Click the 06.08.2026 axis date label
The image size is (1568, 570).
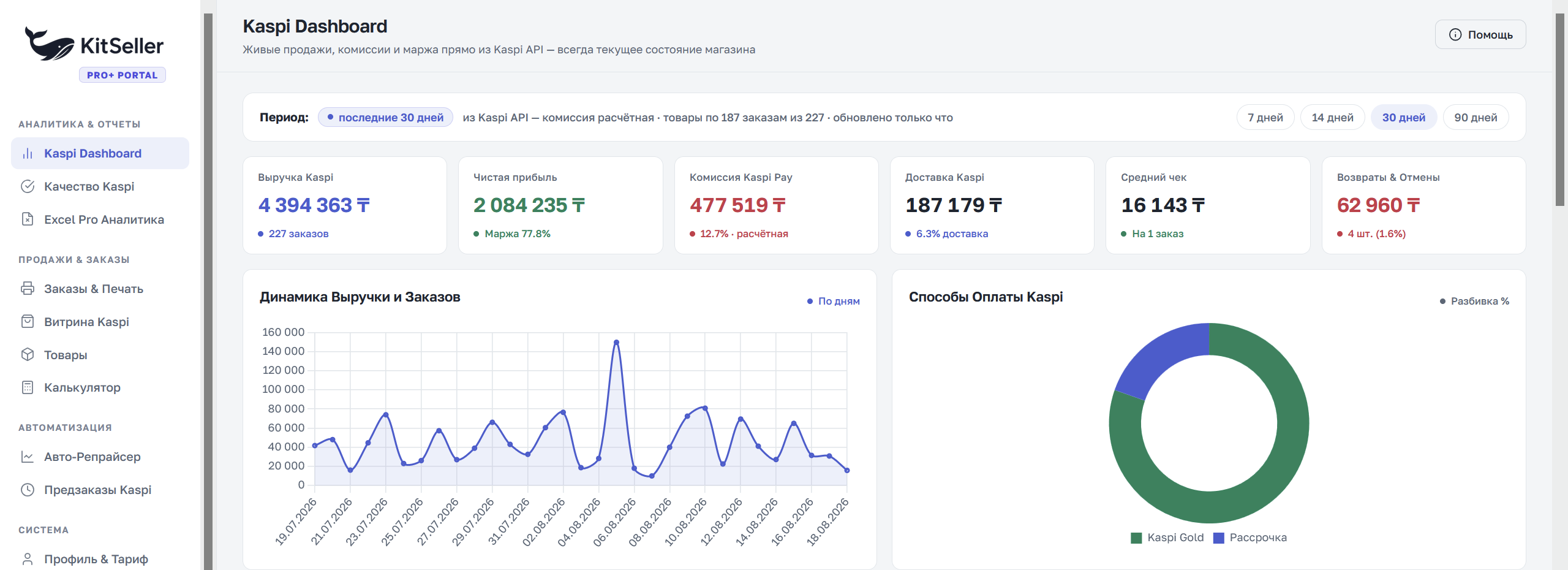pyautogui.click(x=614, y=522)
